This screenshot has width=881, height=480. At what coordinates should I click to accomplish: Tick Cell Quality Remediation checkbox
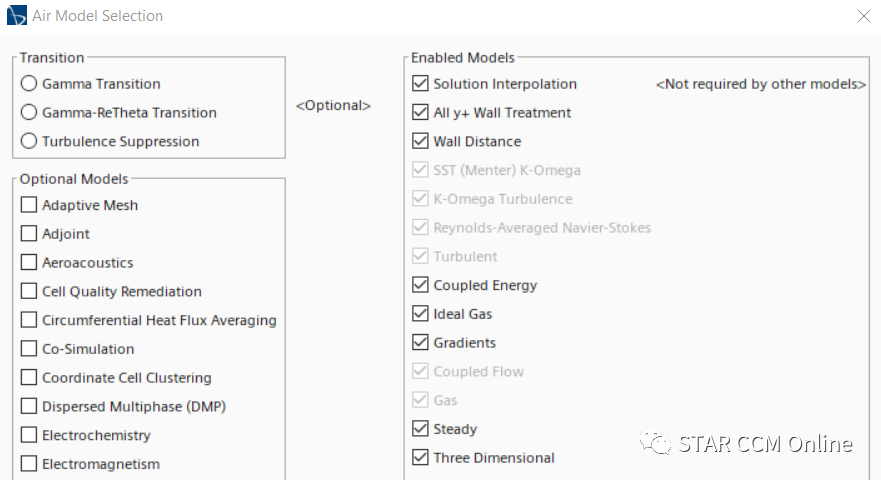29,292
